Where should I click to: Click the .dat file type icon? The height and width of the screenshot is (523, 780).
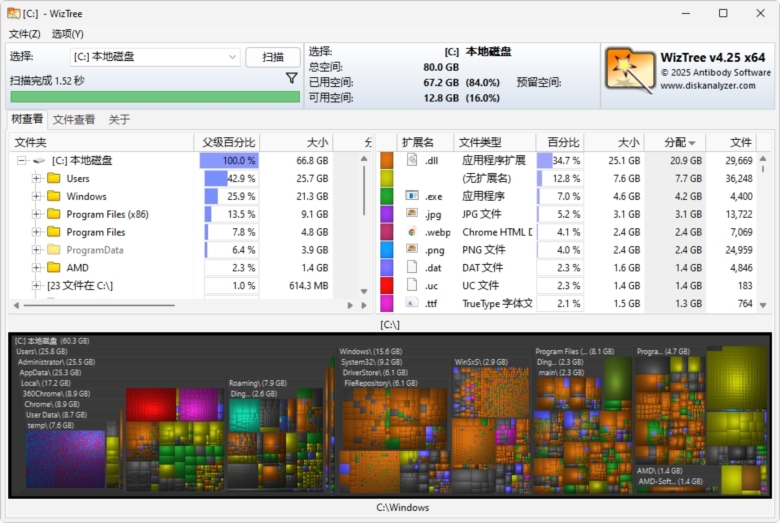pyautogui.click(x=412, y=267)
